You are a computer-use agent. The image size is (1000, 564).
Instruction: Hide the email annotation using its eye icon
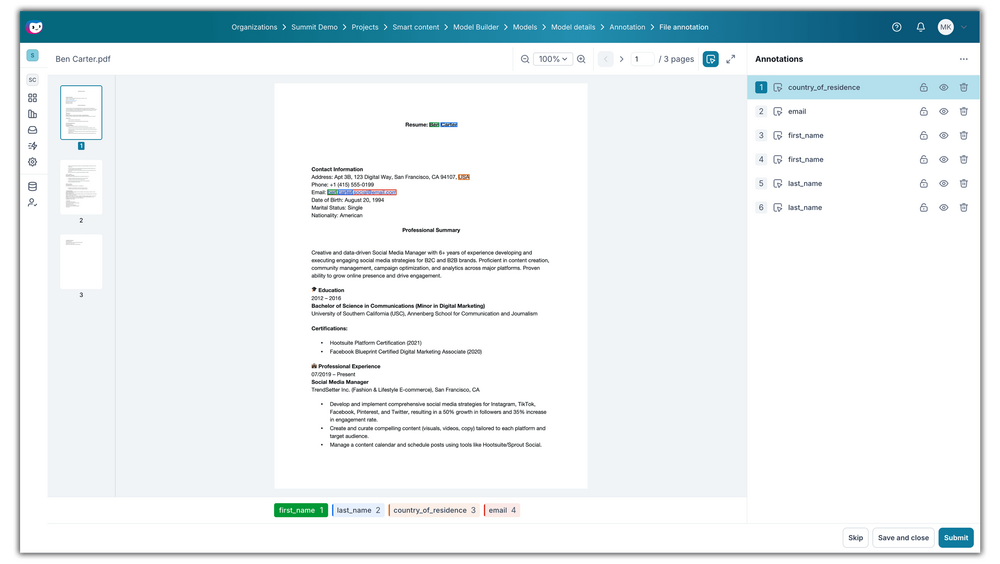[944, 111]
